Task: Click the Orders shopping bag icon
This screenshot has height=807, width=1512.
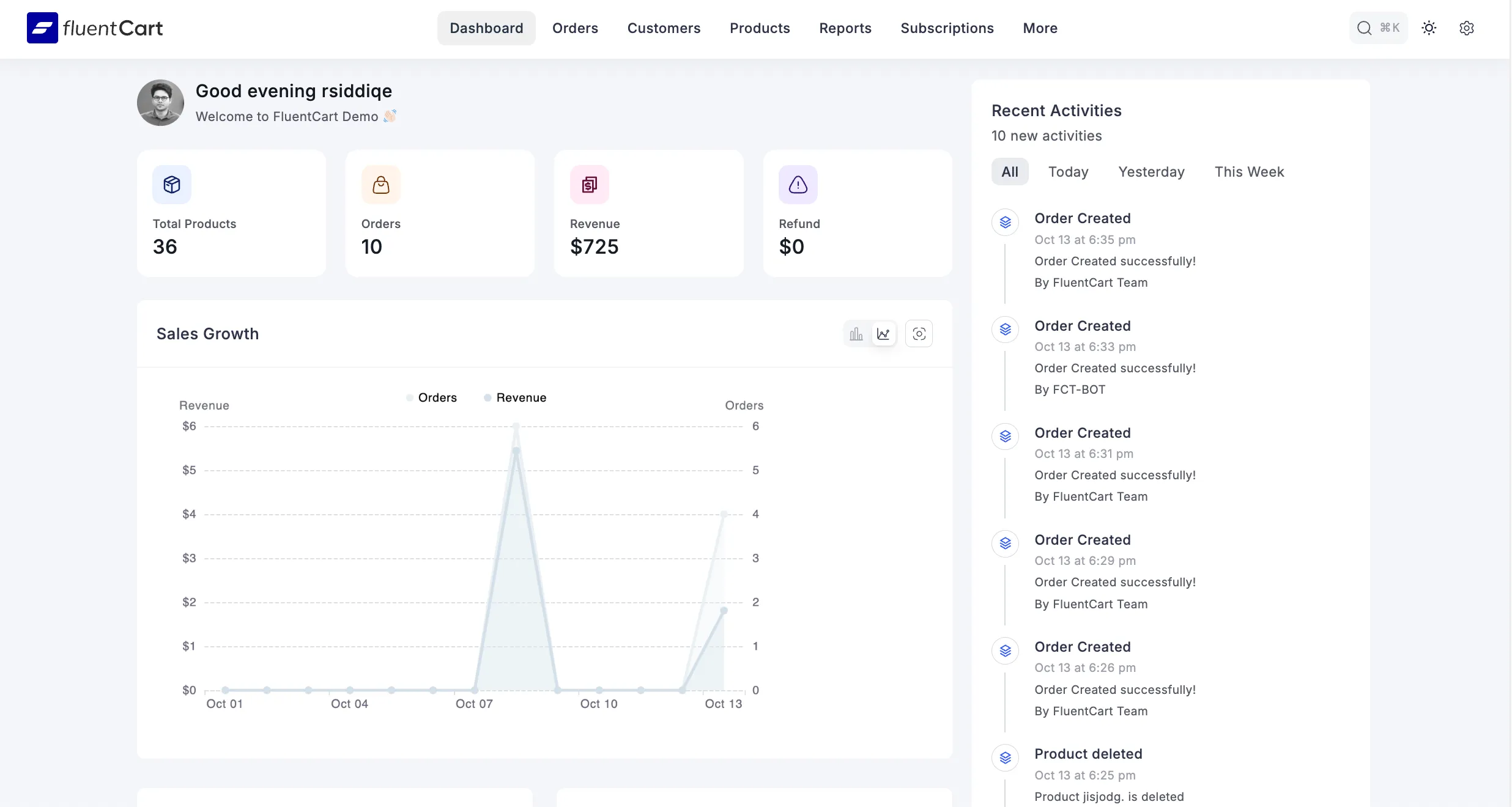Action: click(x=380, y=185)
